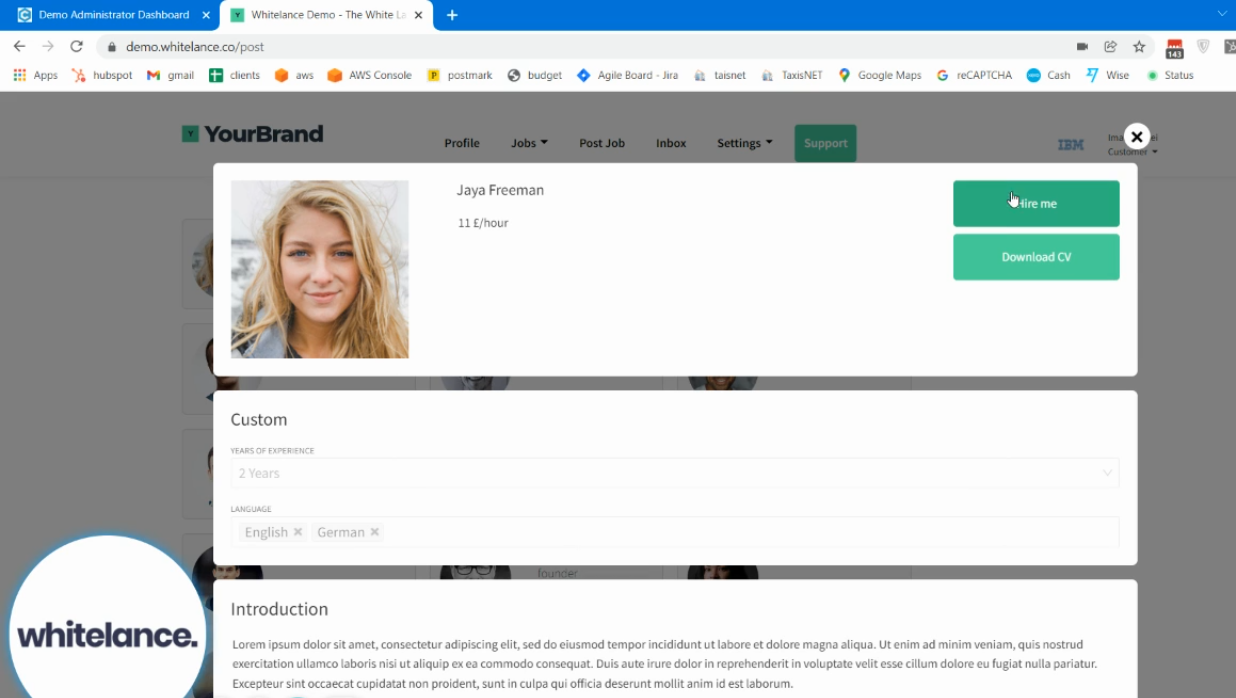Click the address bar URL
The image size is (1236, 698).
click(195, 47)
